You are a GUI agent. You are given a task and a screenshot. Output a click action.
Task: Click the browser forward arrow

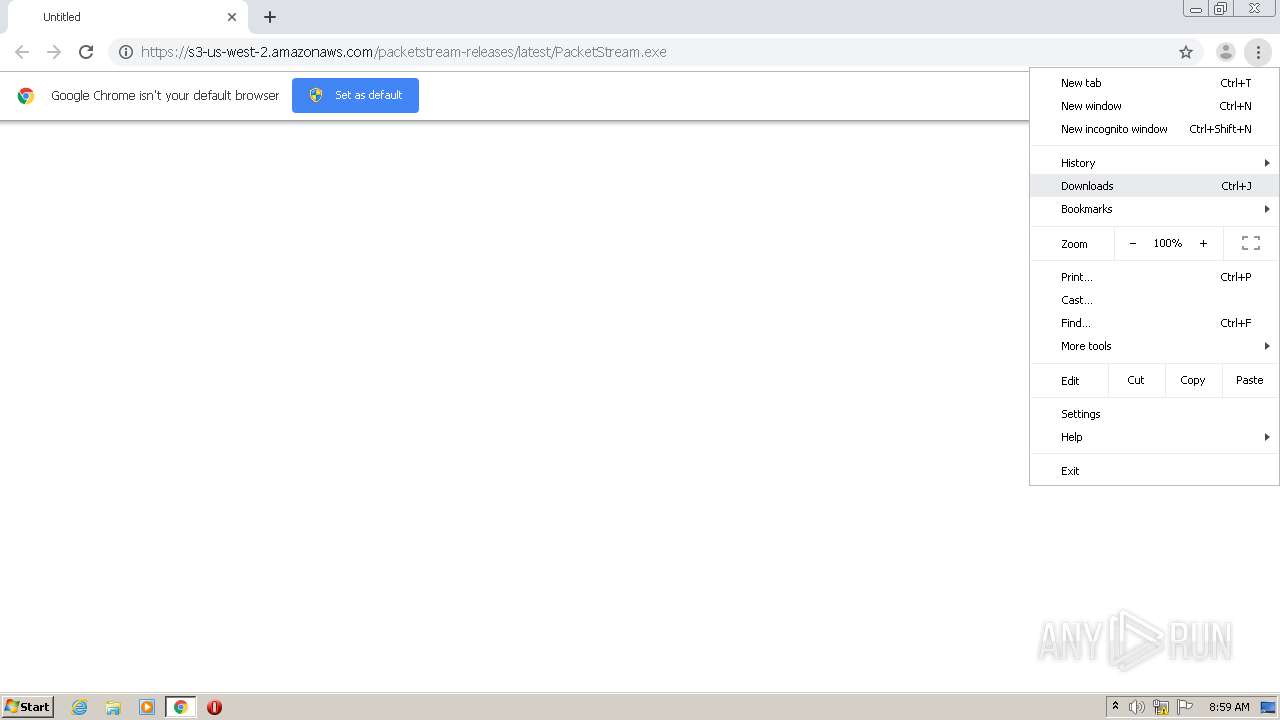pyautogui.click(x=54, y=52)
